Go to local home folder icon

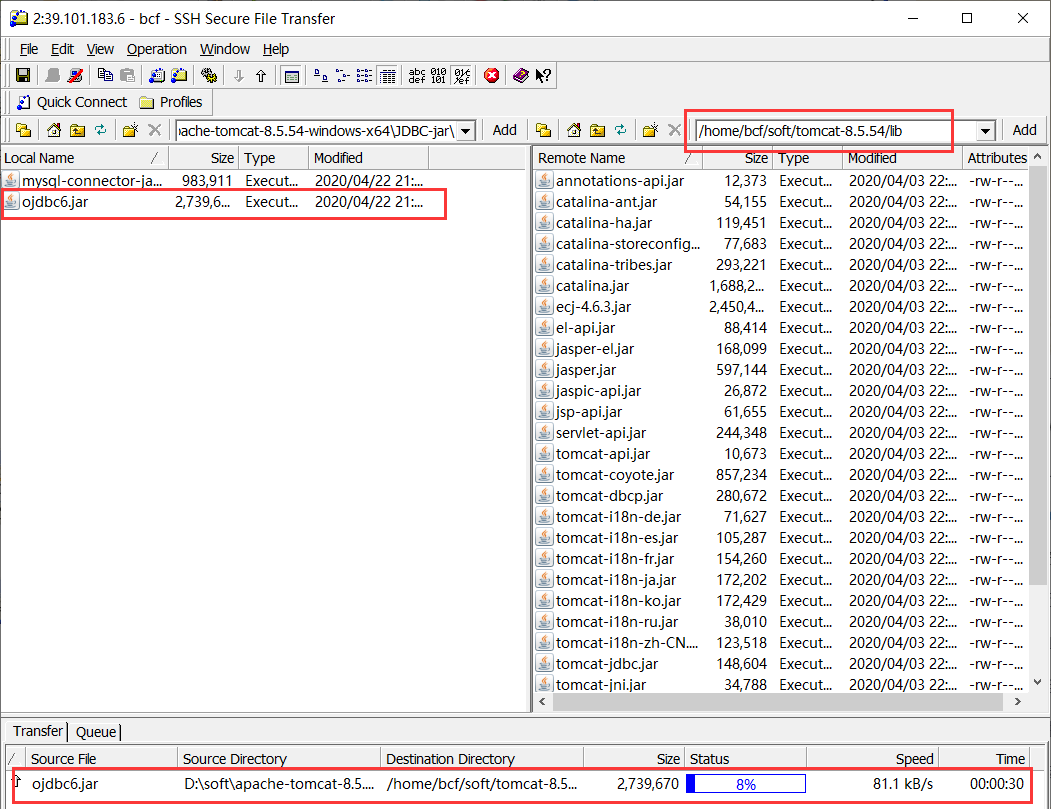54,130
